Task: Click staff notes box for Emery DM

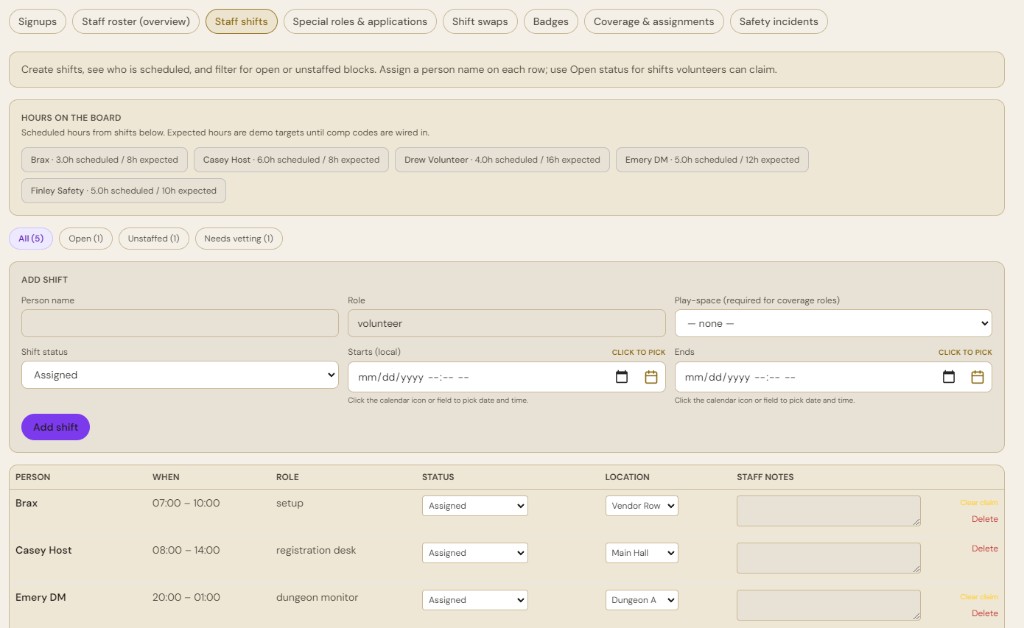Action: pos(829,604)
